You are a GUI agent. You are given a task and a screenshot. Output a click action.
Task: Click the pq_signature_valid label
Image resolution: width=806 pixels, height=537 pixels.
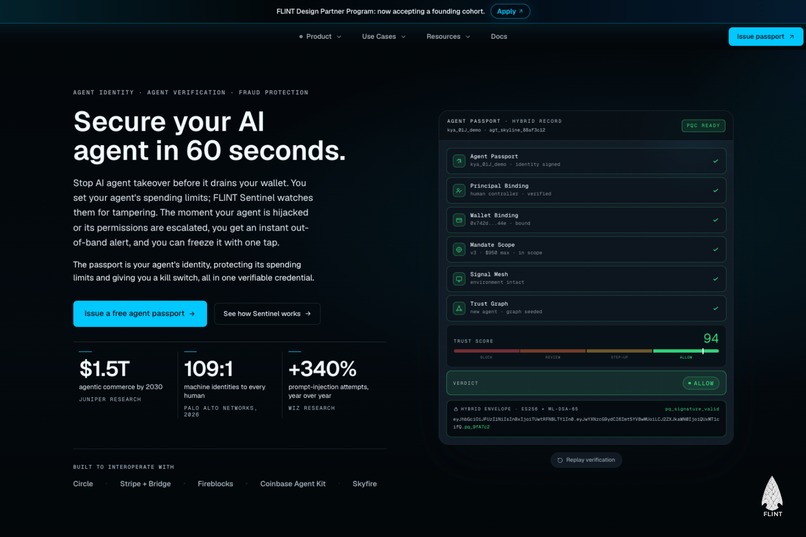click(692, 409)
